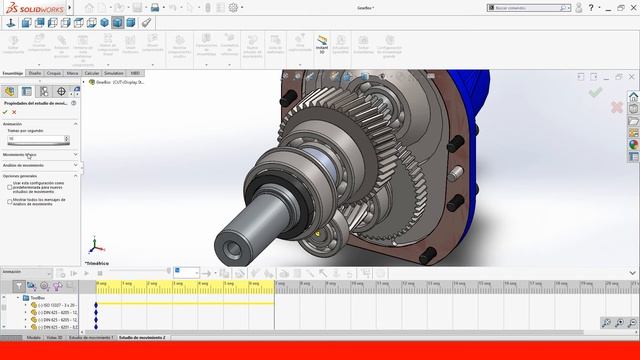Check 'Usar esta configuración como predeterminada' checkbox
This screenshot has height=360, width=640.
click(x=9, y=187)
